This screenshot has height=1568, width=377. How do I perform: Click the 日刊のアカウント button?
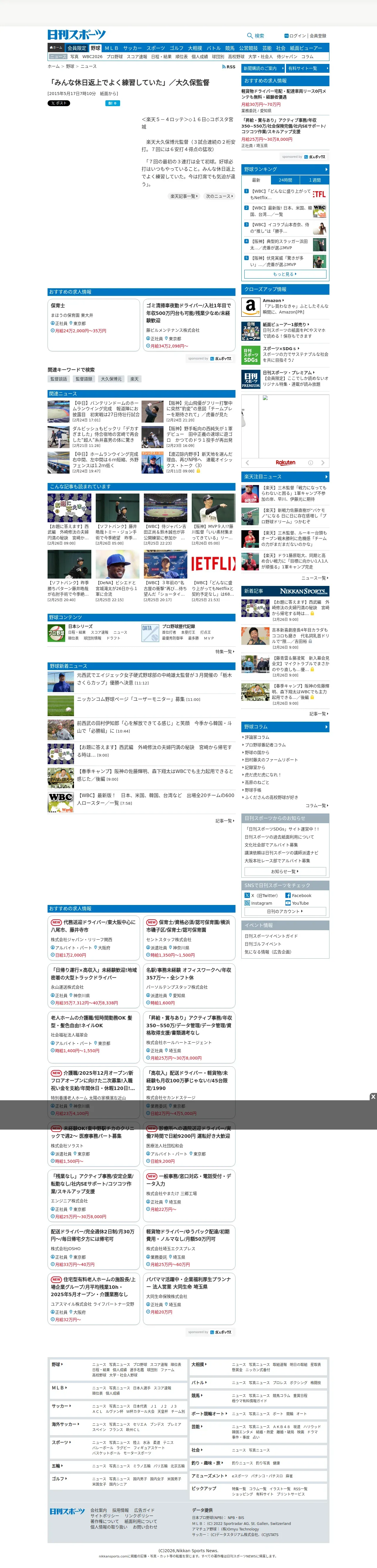coord(285,911)
